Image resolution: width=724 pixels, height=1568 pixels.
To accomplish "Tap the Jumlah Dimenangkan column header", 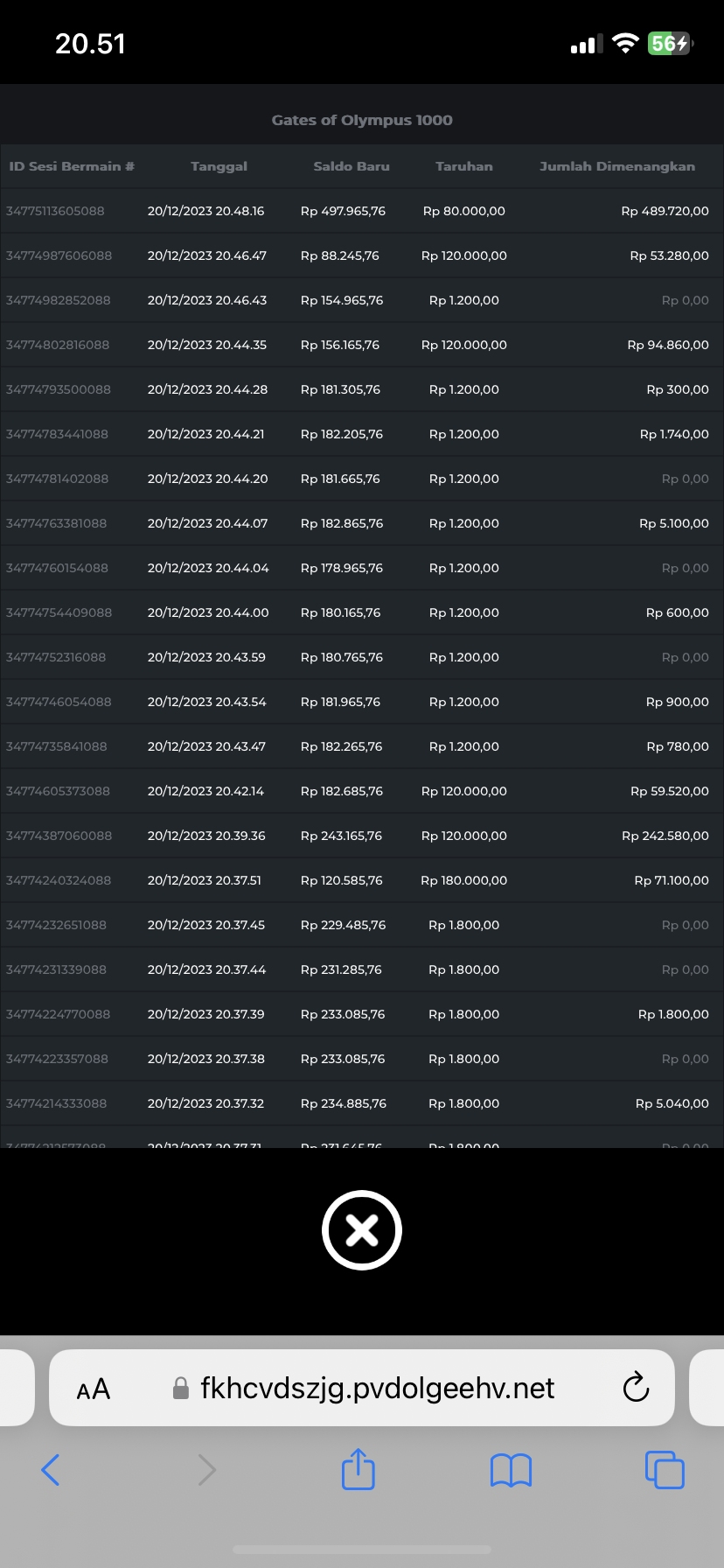I will point(617,166).
